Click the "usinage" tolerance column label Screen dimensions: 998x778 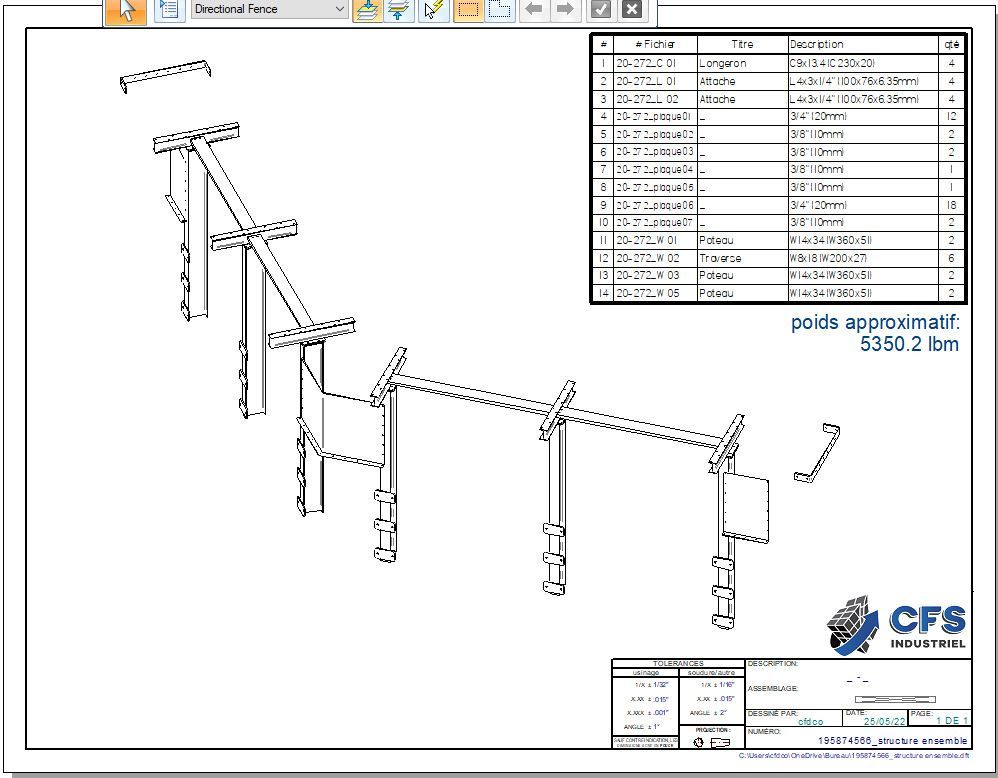(646, 672)
